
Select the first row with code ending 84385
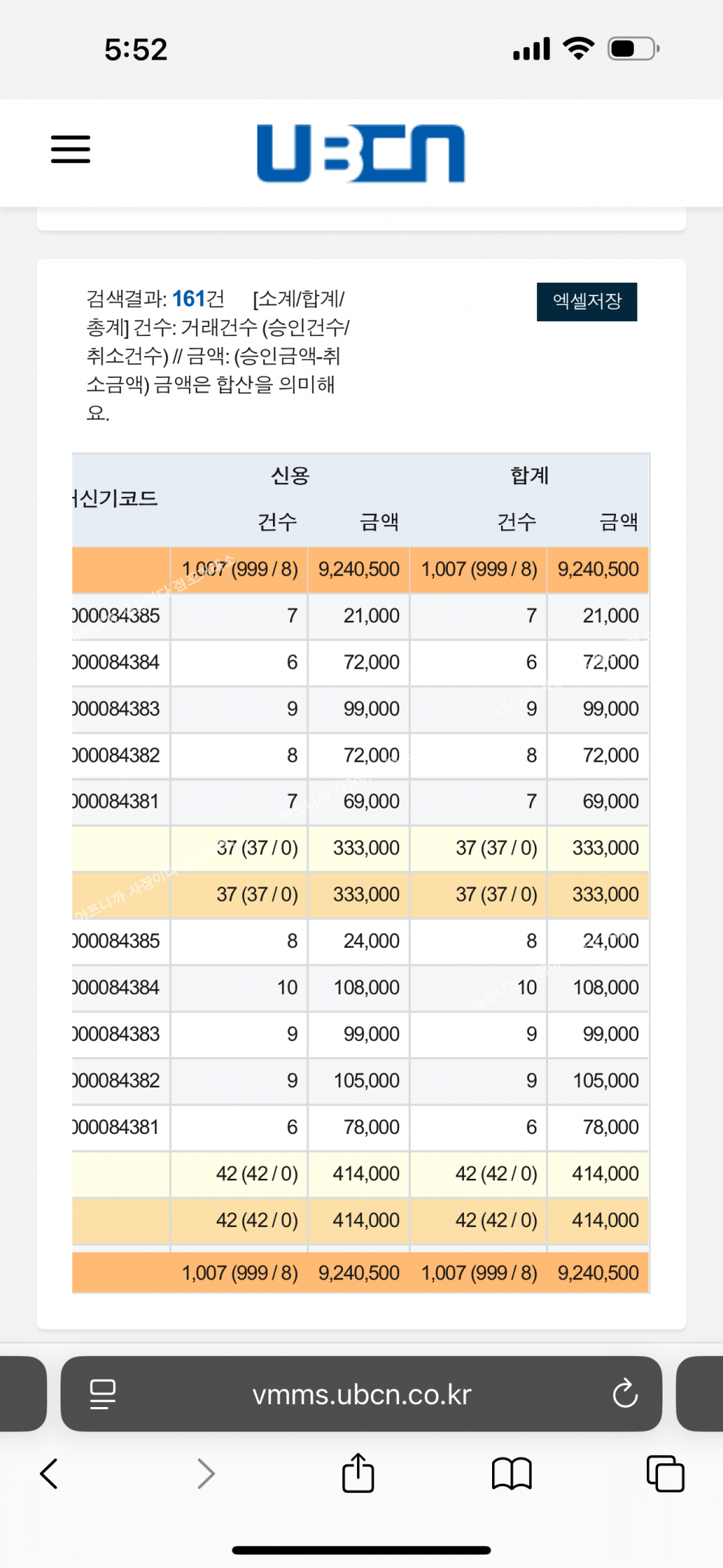[118, 616]
